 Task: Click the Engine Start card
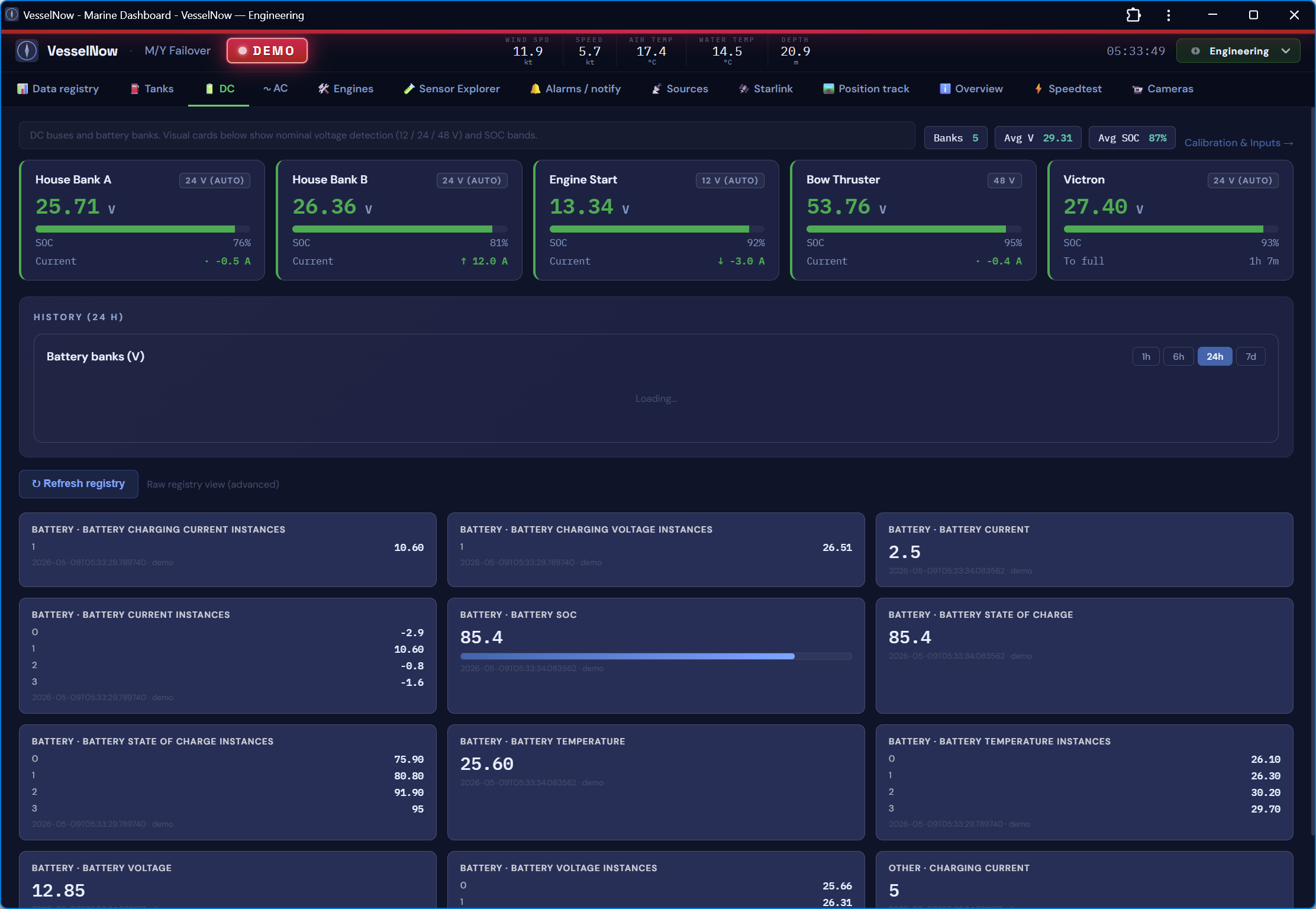pyautogui.click(x=656, y=220)
